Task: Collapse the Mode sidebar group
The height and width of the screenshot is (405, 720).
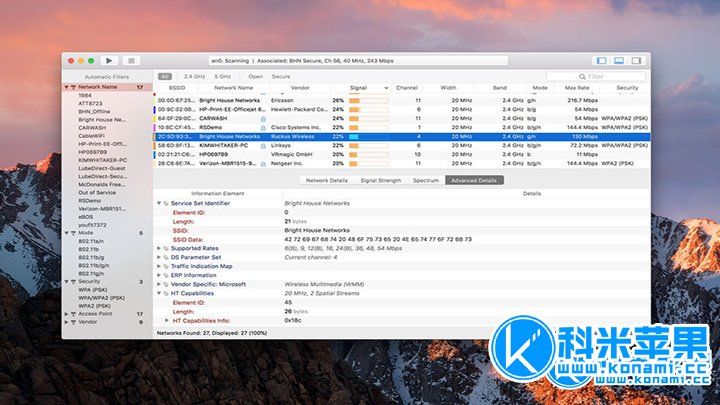Action: pyautogui.click(x=67, y=233)
